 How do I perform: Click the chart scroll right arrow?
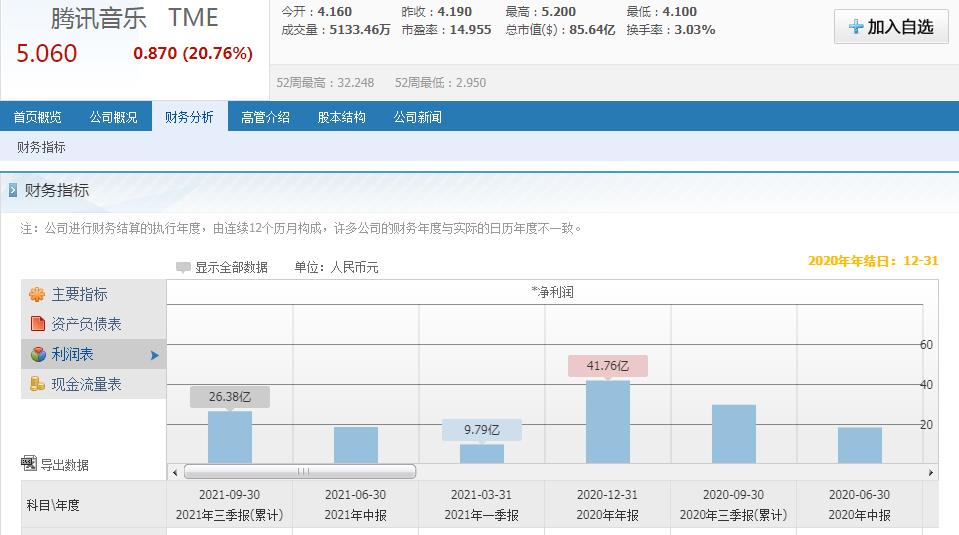930,472
